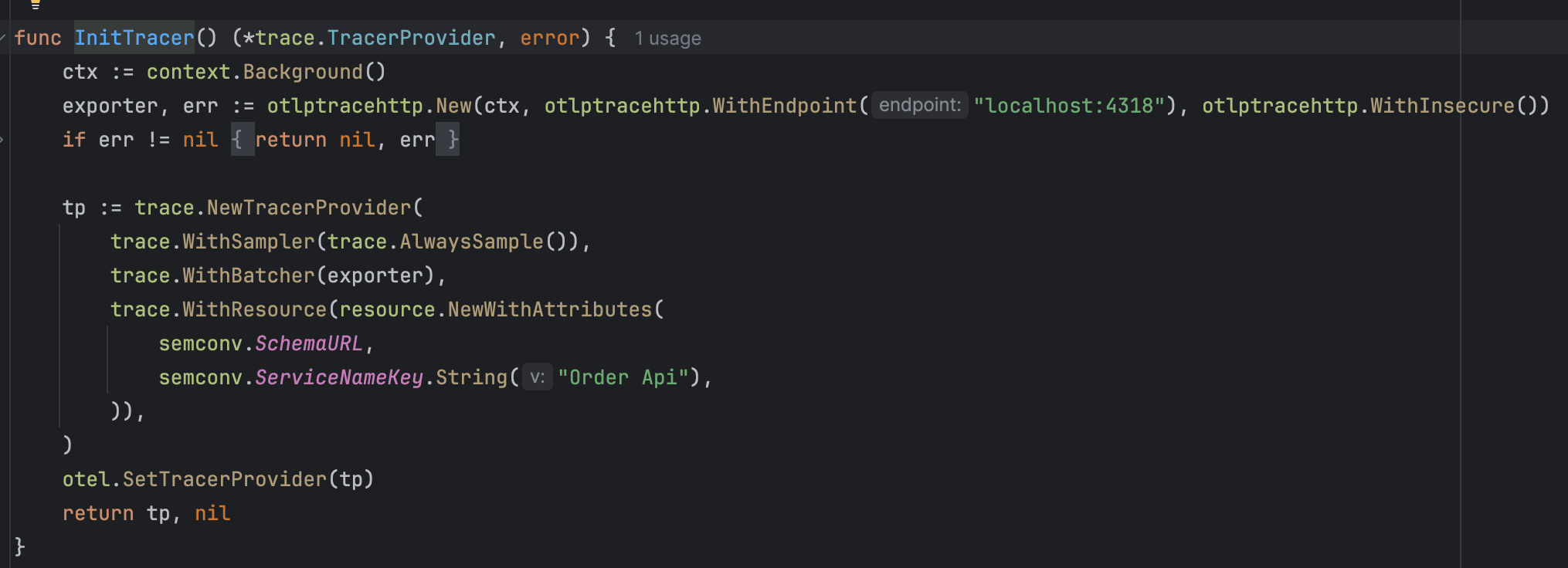
Task: Click the "localhost:4318" string literal
Action: coord(1069,106)
